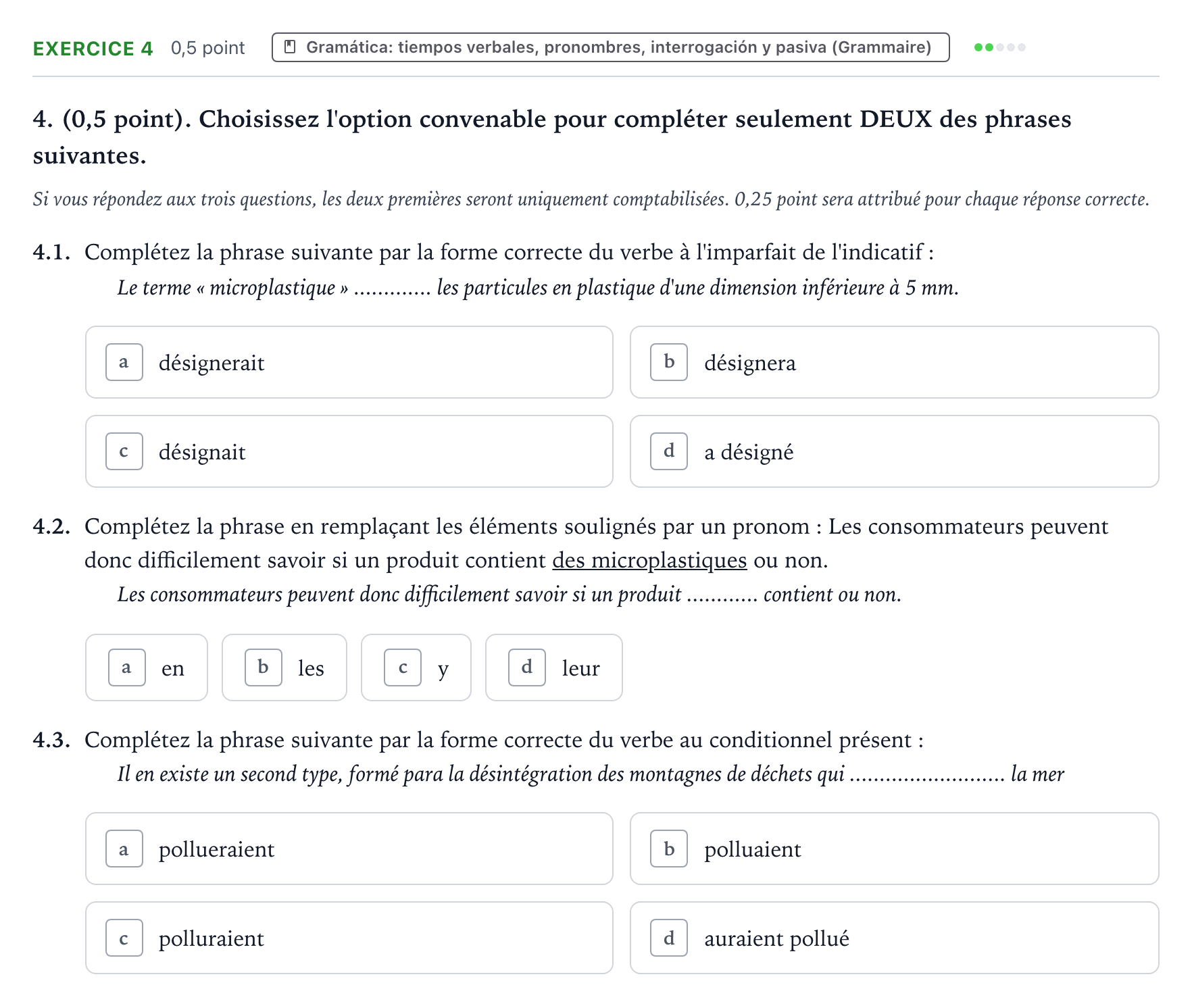Select option 'désignerait' for question 4.1

pyautogui.click(x=349, y=363)
